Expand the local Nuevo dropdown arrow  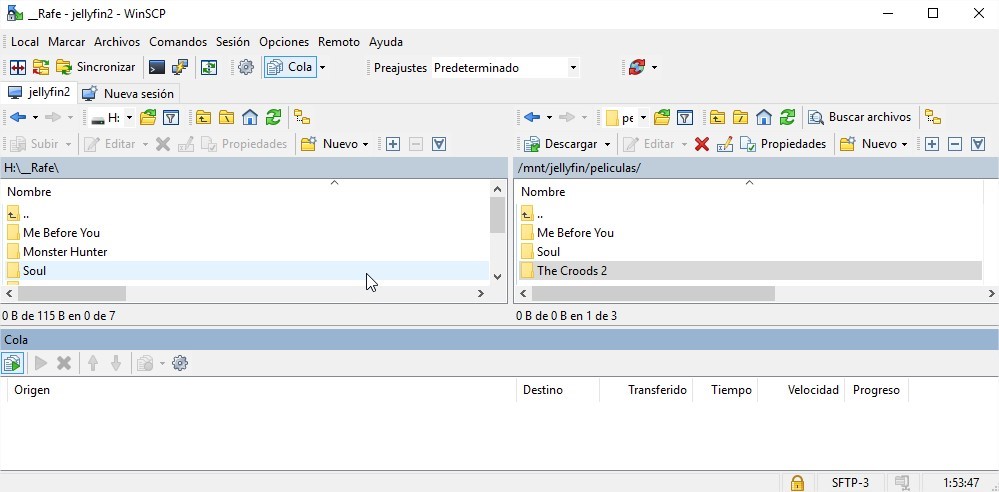coord(365,144)
